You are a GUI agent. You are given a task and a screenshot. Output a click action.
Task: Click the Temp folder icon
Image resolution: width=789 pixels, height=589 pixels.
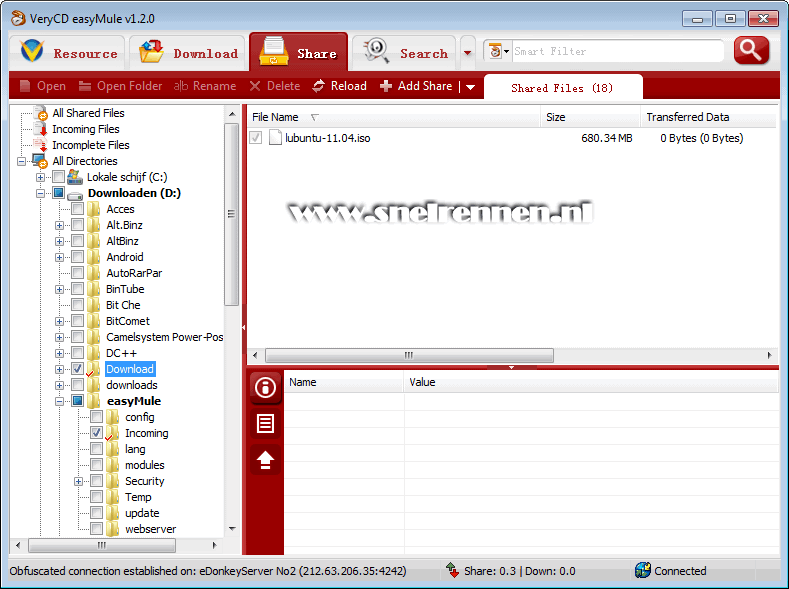[113, 497]
